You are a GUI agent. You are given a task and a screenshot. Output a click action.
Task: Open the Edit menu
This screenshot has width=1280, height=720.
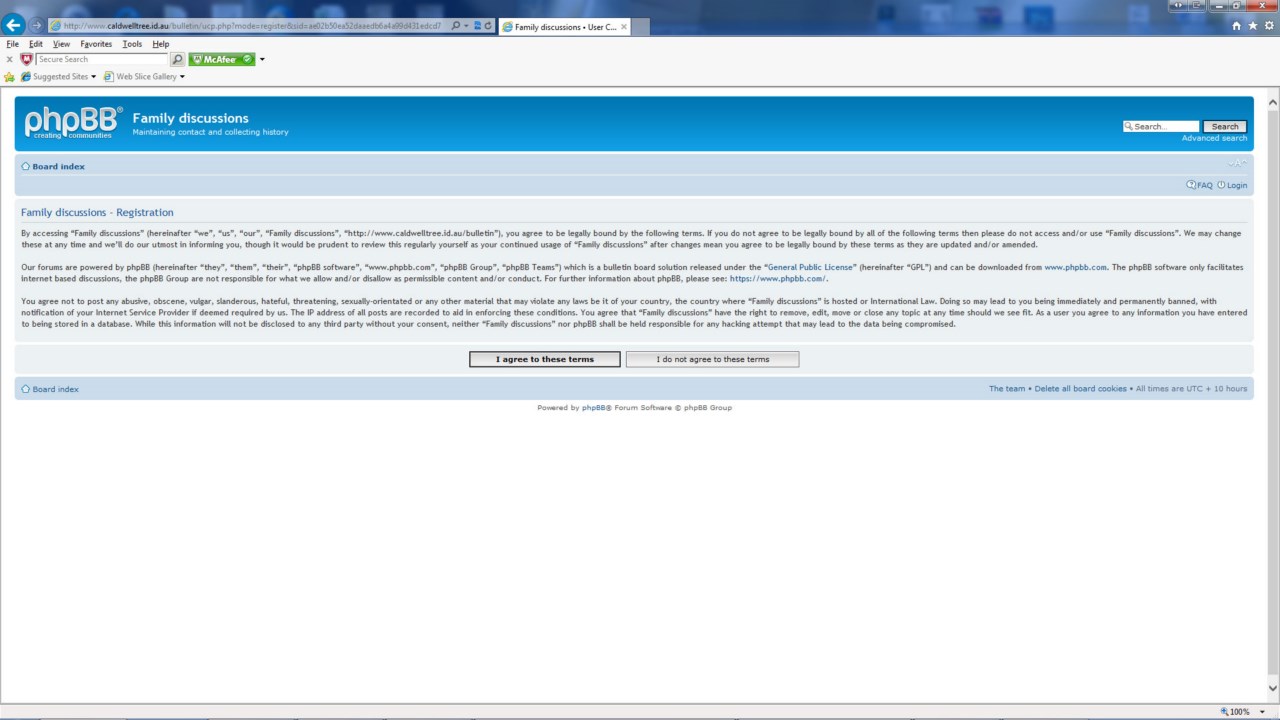click(x=36, y=44)
